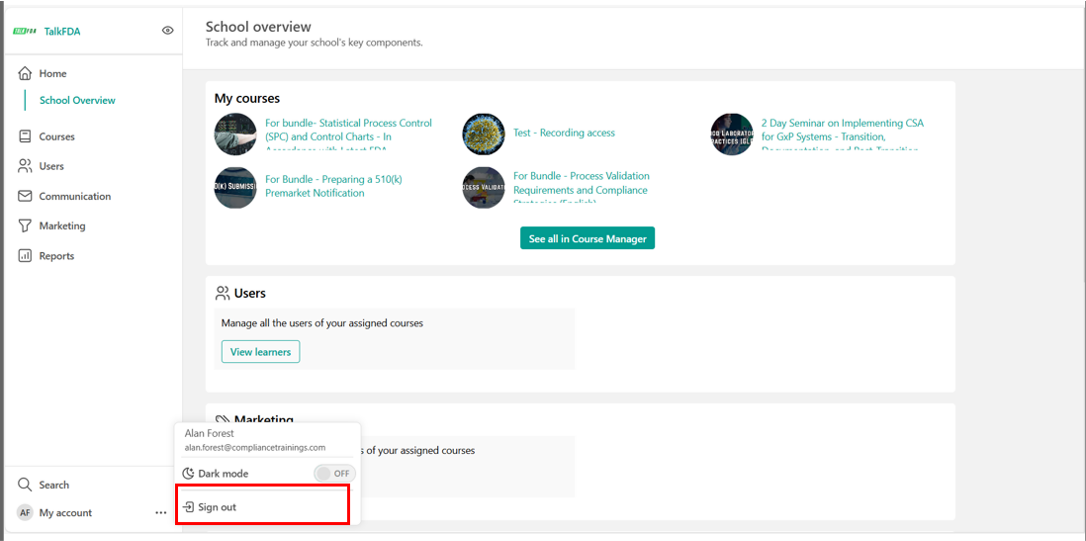Viewport: 1086px width, 541px height.
Task: Toggle the eye preview icon beside TalkFDA
Action: tap(168, 31)
